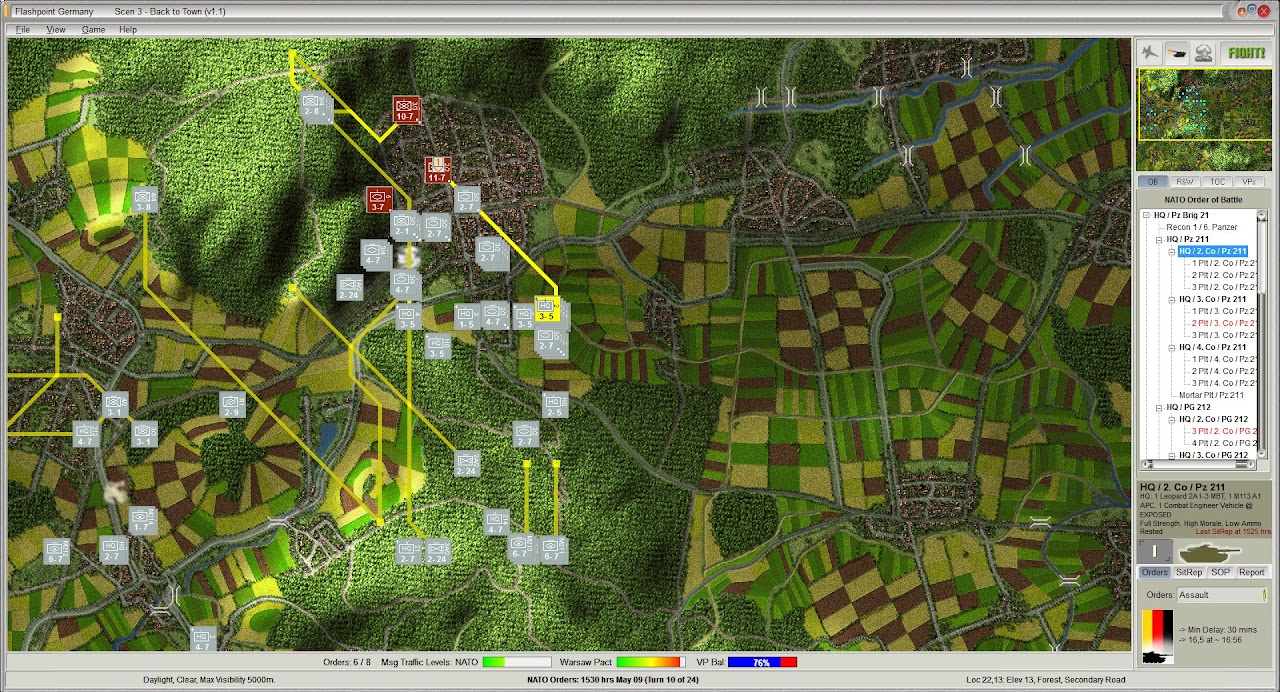Image resolution: width=1280 pixels, height=692 pixels.
Task: Collapse the HQ / 2. Co / Pz 211 node
Action: click(x=1172, y=251)
